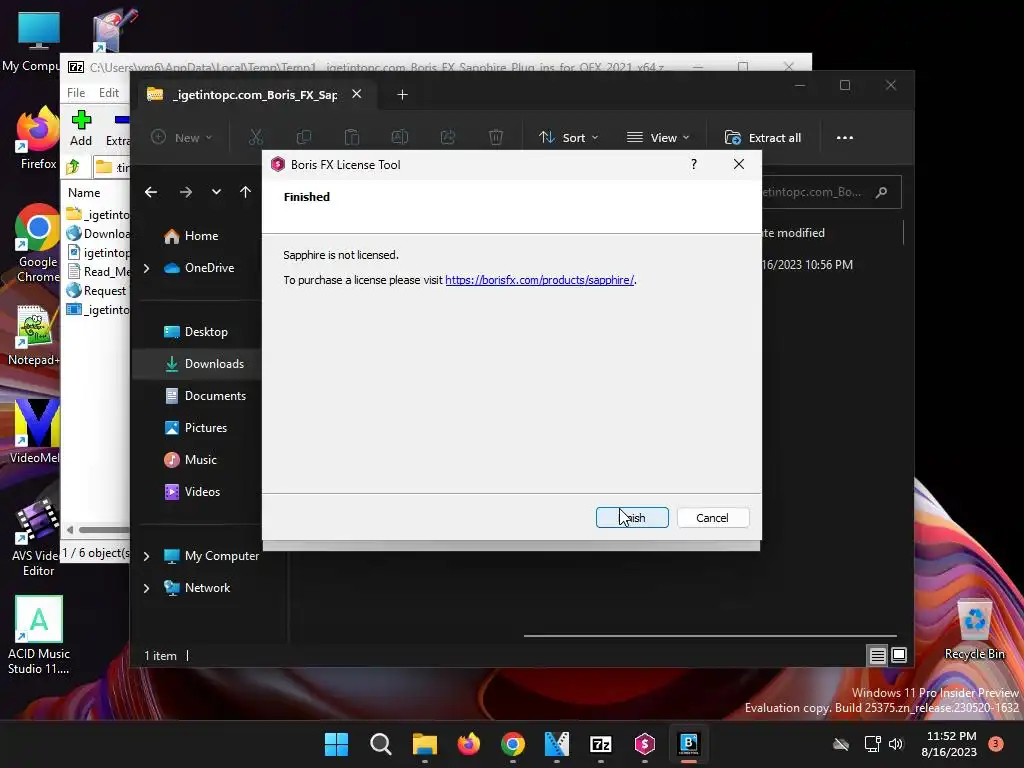Image resolution: width=1024 pixels, height=768 pixels.
Task: Open Pictures in Explorer sidebar
Action: click(196, 428)
